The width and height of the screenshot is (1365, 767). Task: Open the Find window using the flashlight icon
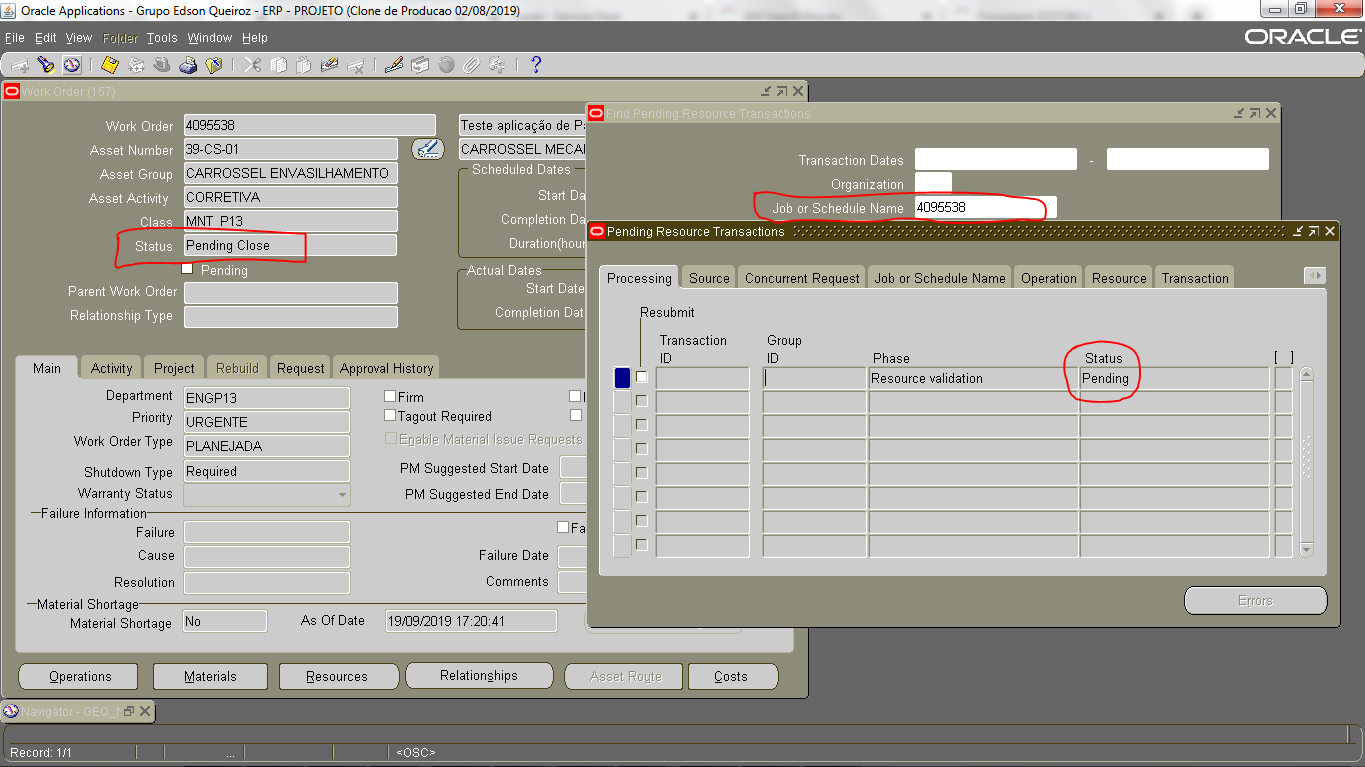pyautogui.click(x=46, y=64)
